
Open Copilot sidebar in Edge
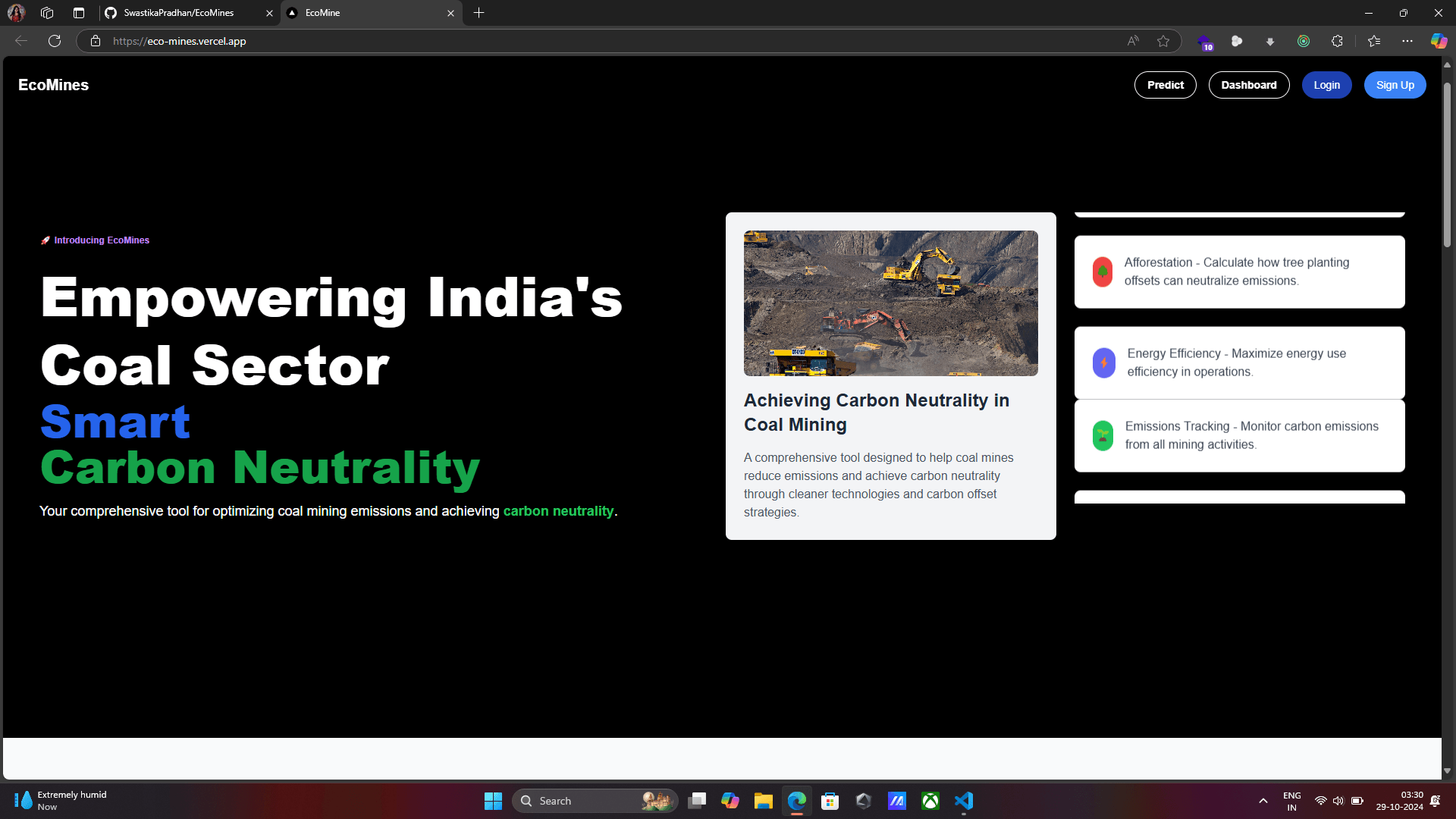tap(1439, 41)
